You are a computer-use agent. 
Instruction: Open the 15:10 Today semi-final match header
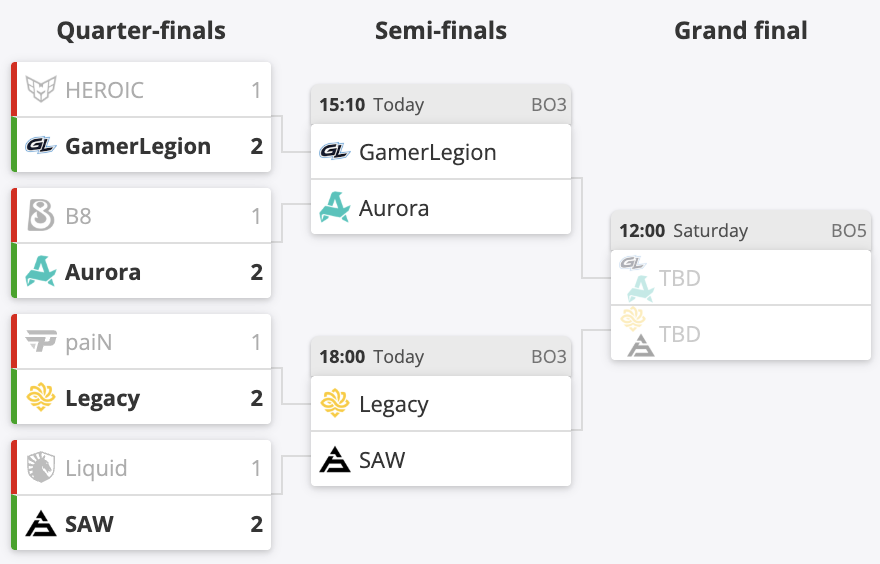440,105
